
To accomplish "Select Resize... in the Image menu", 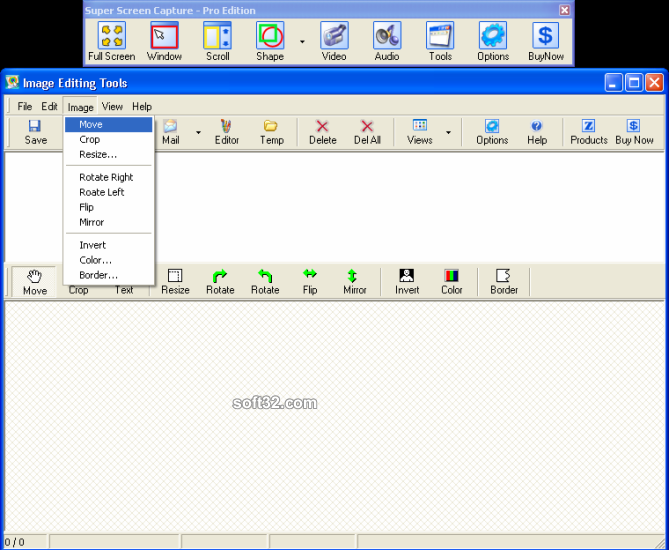I will [x=108, y=154].
